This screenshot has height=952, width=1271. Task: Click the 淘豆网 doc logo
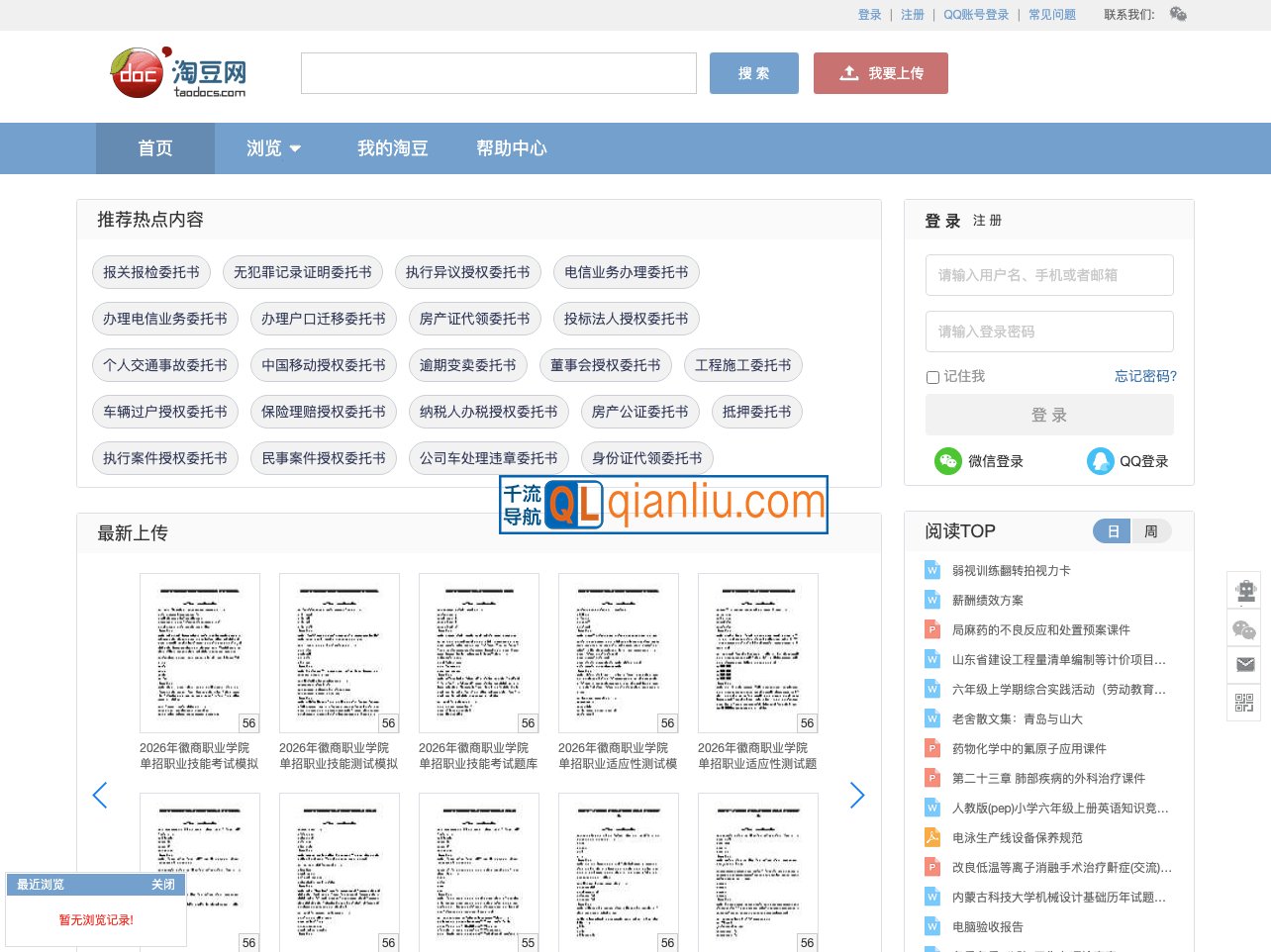179,73
